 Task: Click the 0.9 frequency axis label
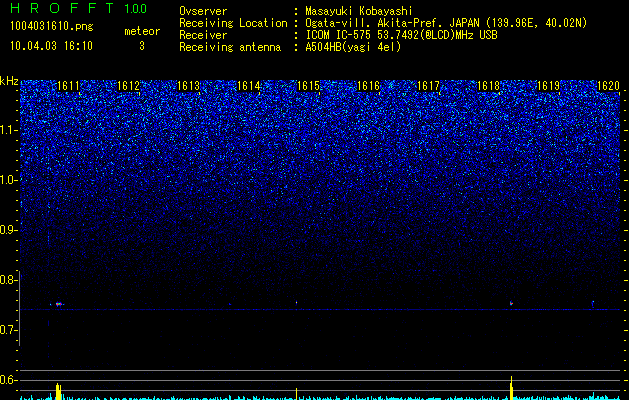click(8, 230)
